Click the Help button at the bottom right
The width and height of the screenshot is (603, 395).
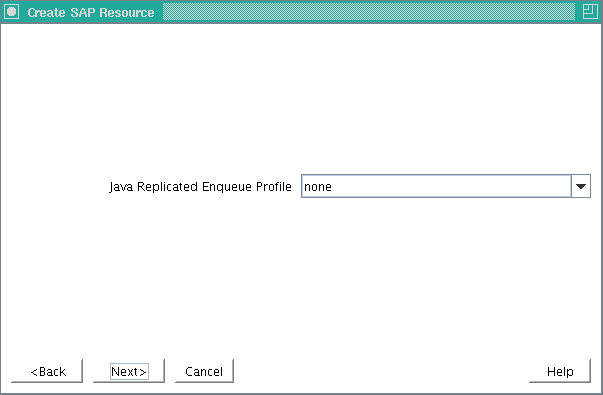560,371
